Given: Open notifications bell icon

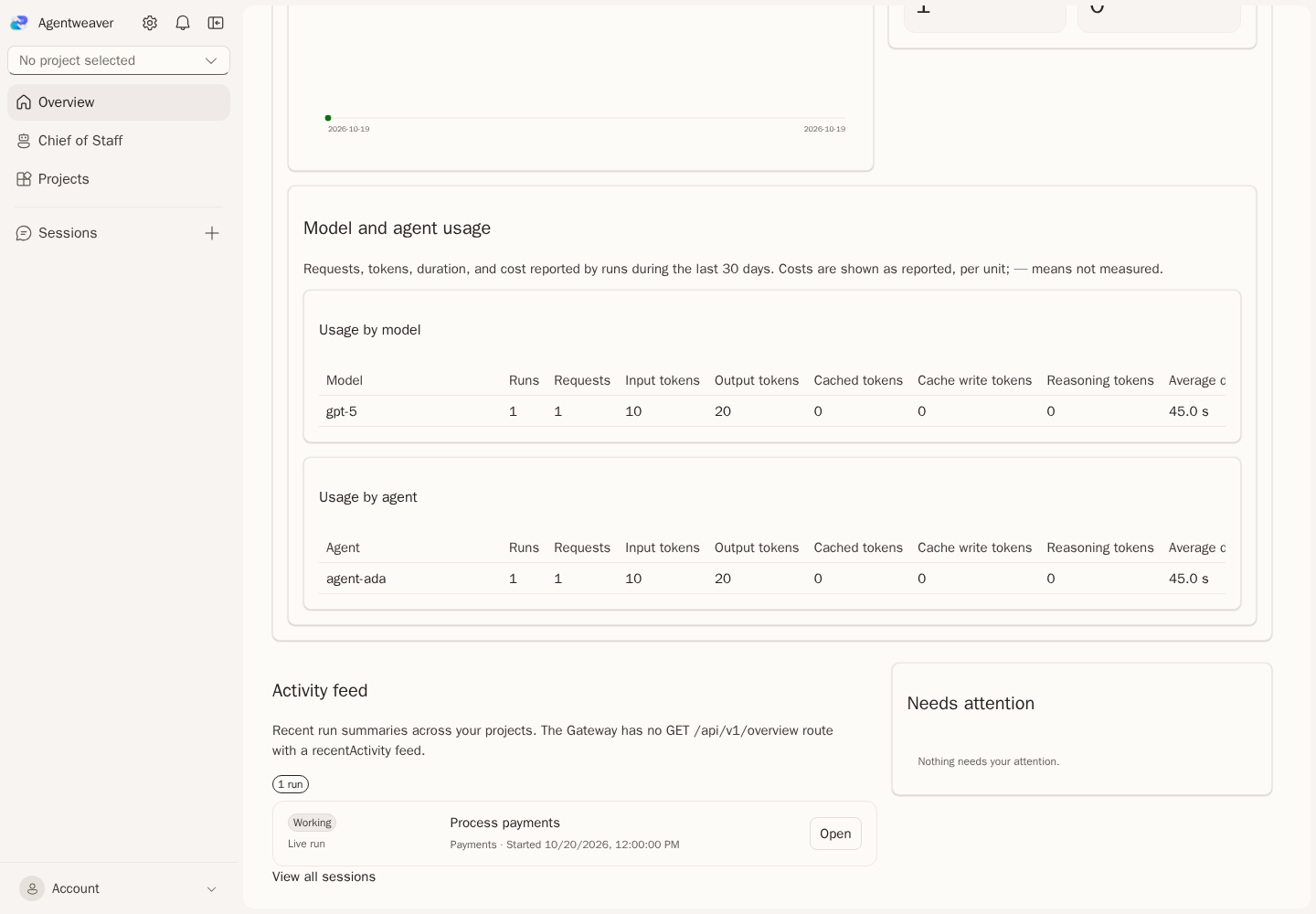Looking at the screenshot, I should click(x=183, y=23).
